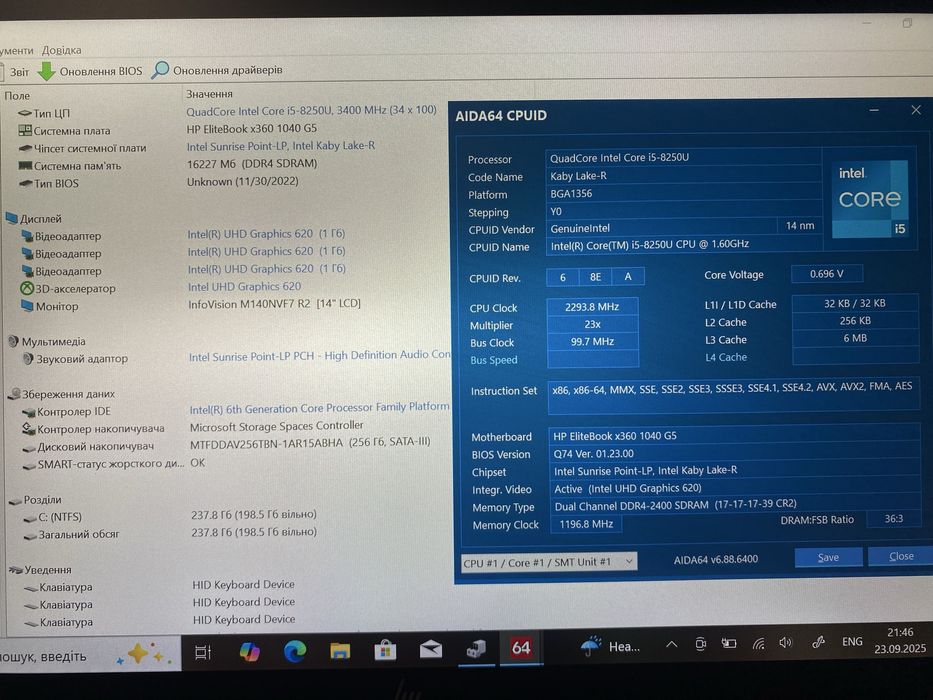
Task: Click the BIOS update green arrow icon
Action: tap(46, 71)
